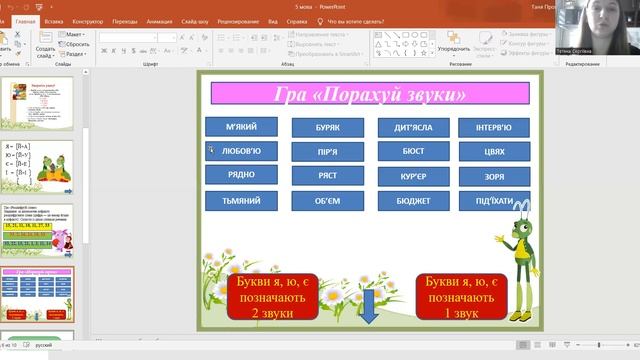This screenshot has height=360, width=640.
Task: Decrease list indent level icon
Action: tap(254, 38)
